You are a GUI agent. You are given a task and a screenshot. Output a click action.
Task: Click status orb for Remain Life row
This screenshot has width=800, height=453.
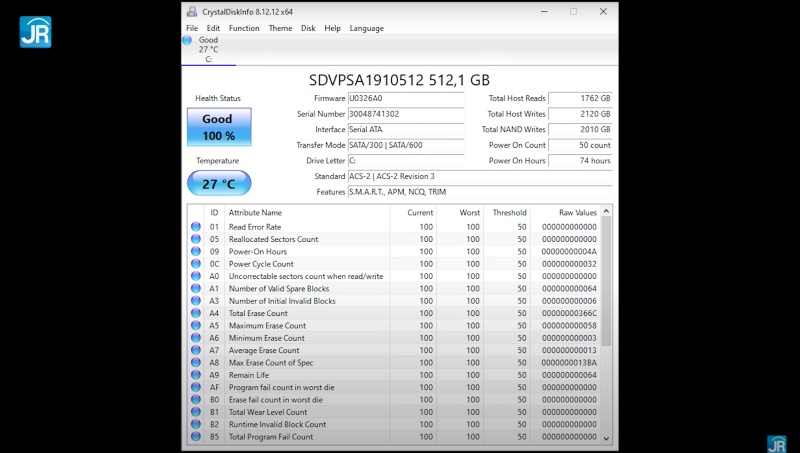196,374
